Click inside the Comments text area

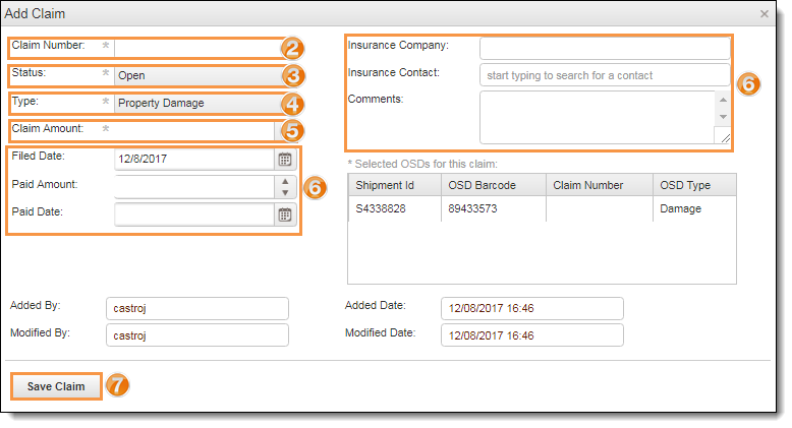coord(597,117)
